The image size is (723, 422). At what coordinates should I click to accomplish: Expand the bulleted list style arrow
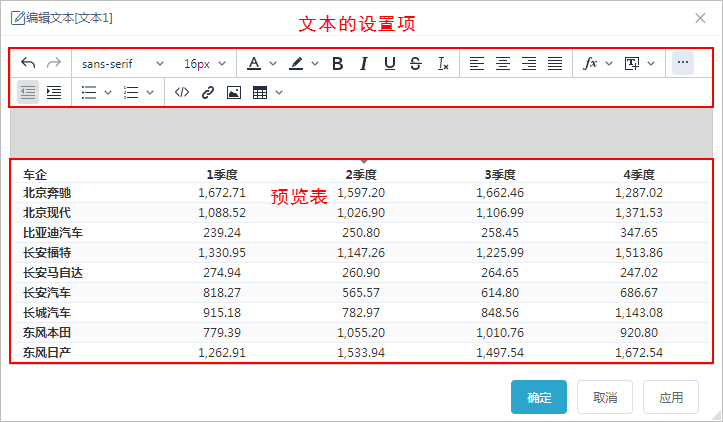pos(108,93)
